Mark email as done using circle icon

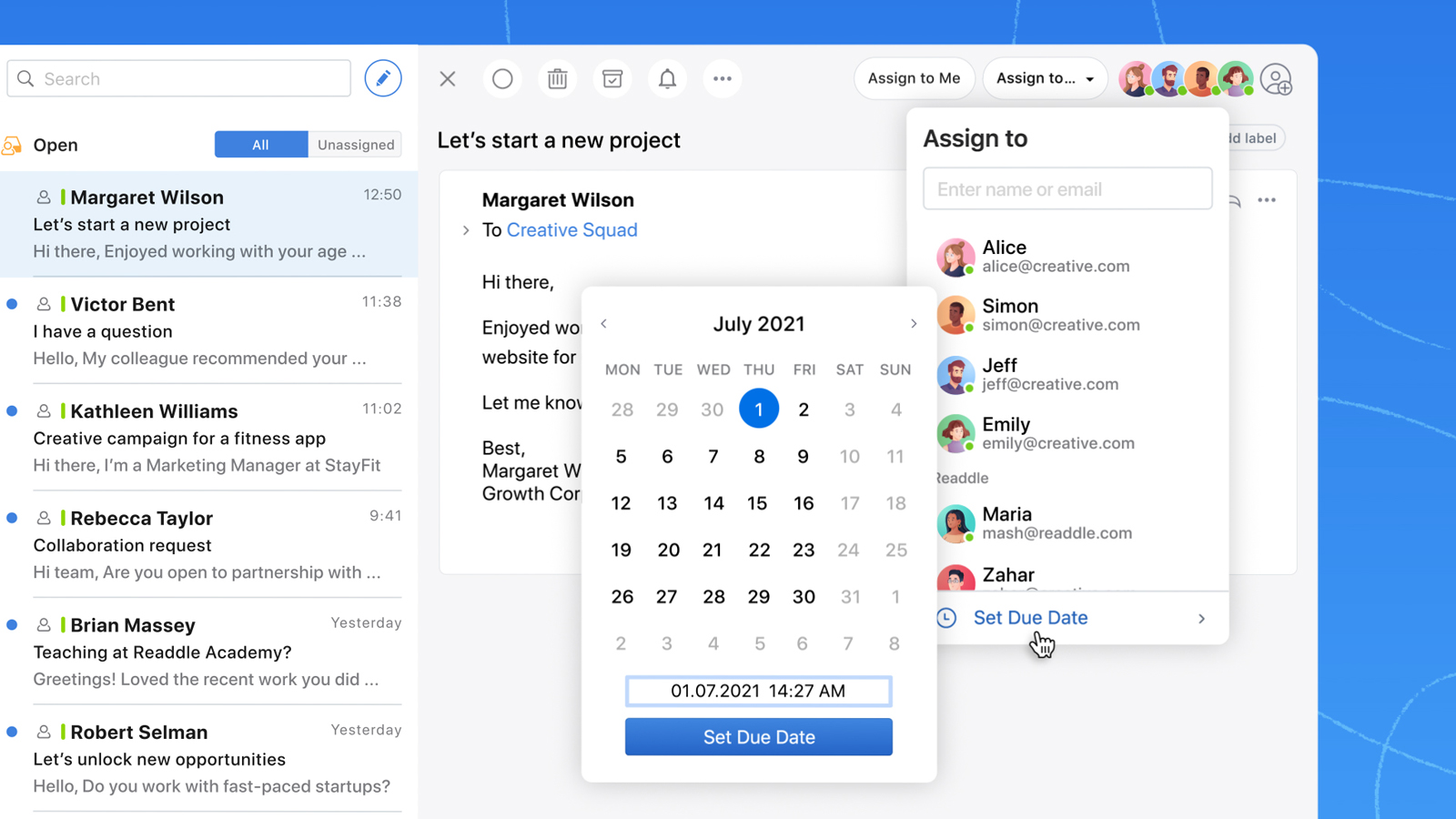(502, 78)
